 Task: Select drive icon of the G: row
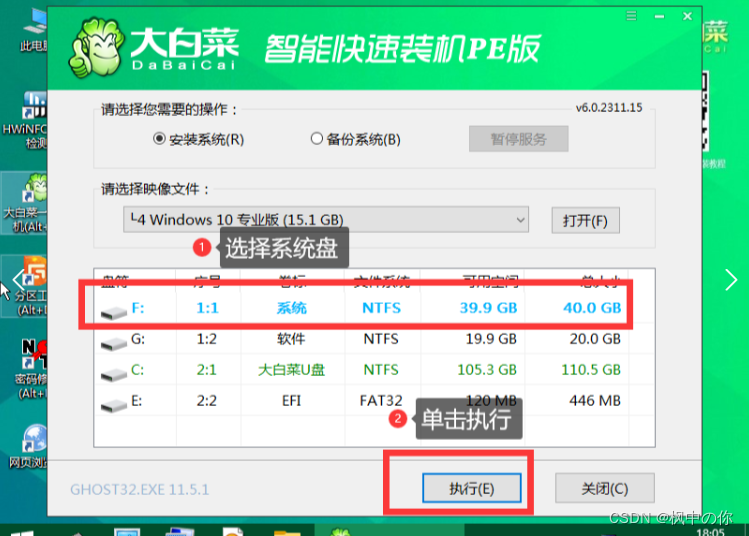114,343
